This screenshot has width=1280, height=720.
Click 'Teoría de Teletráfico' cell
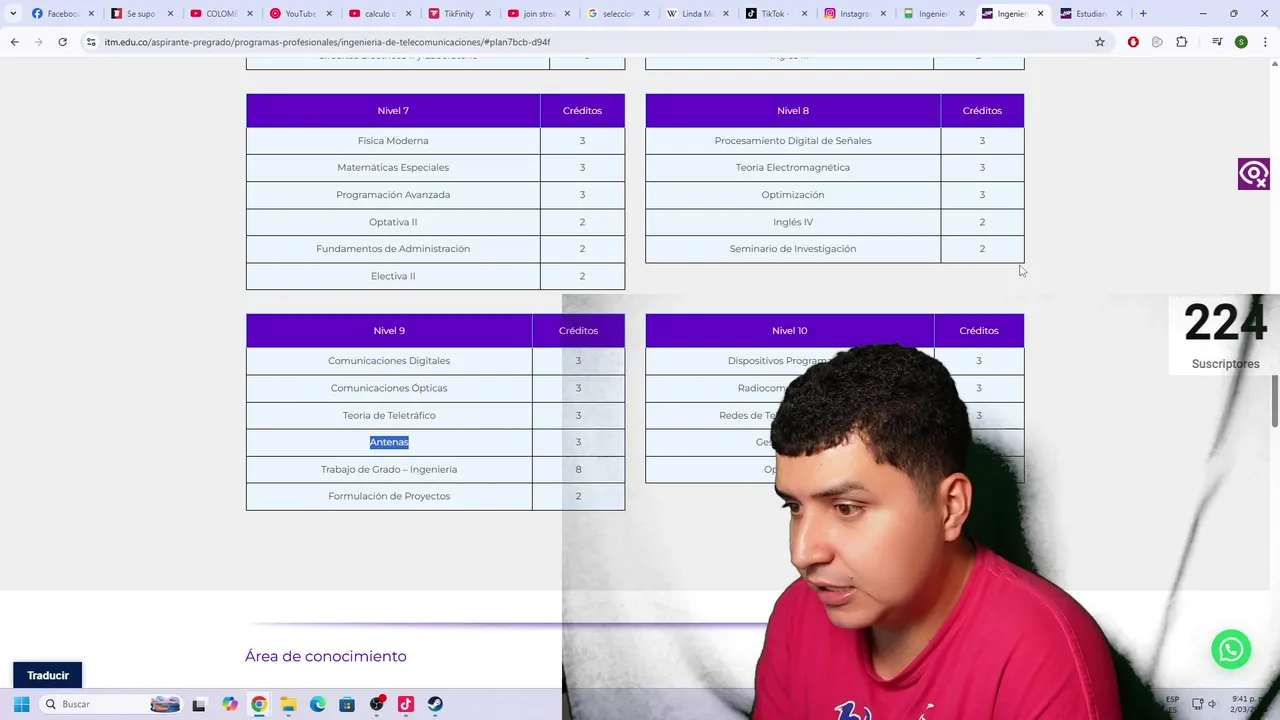pyautogui.click(x=389, y=415)
